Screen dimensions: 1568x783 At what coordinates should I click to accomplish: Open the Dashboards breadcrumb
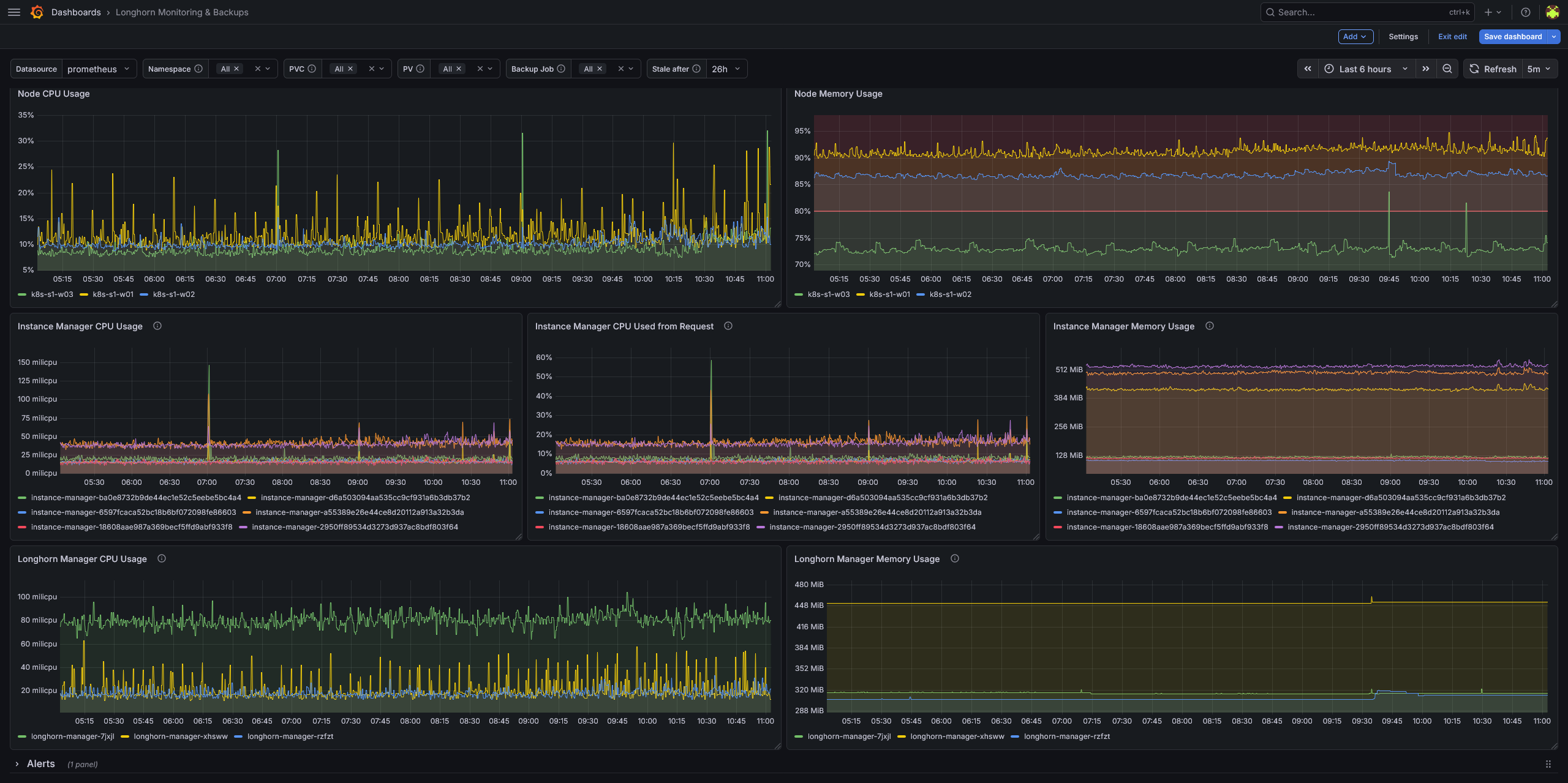76,12
